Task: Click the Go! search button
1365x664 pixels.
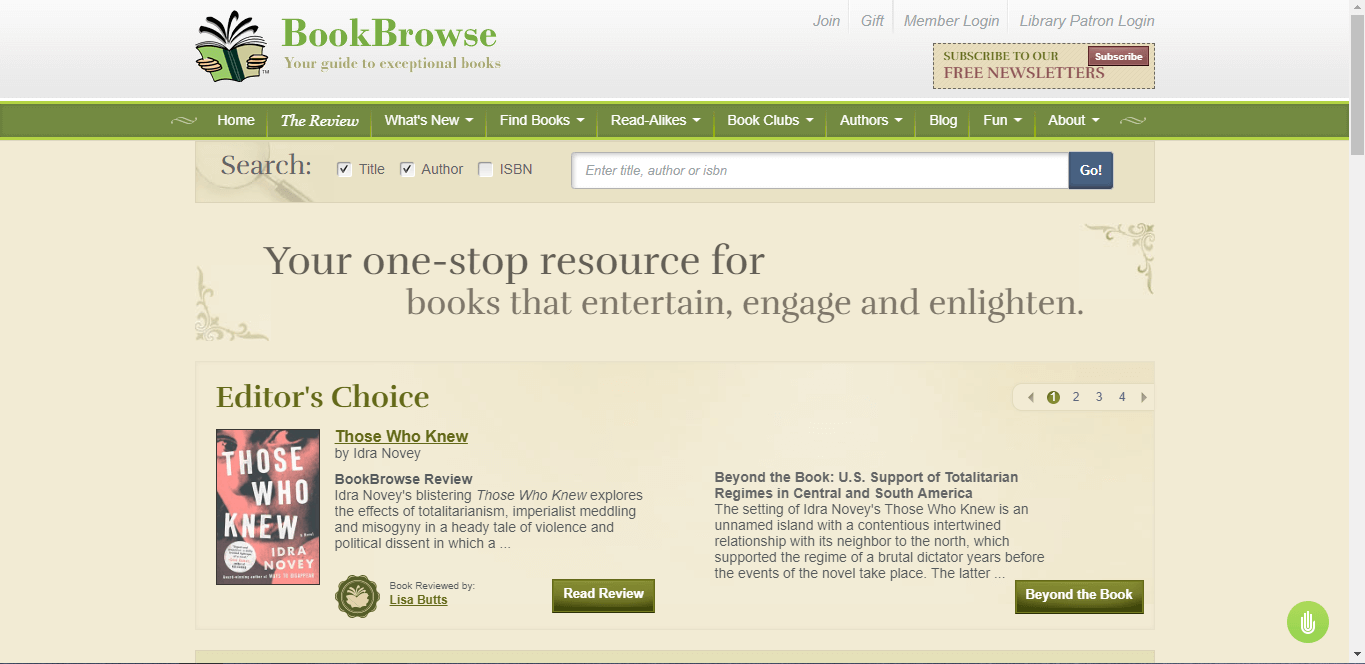Action: tap(1091, 170)
